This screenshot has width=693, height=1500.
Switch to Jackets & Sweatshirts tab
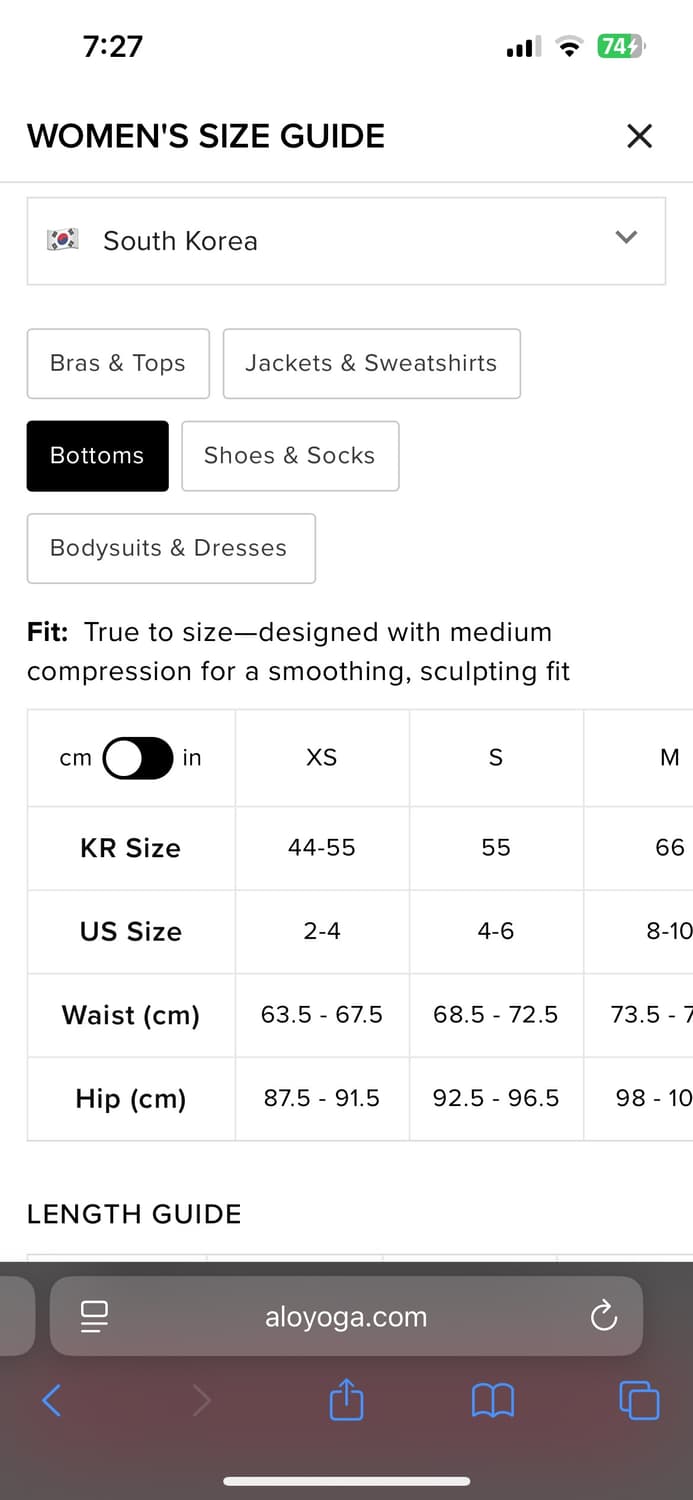(x=371, y=363)
